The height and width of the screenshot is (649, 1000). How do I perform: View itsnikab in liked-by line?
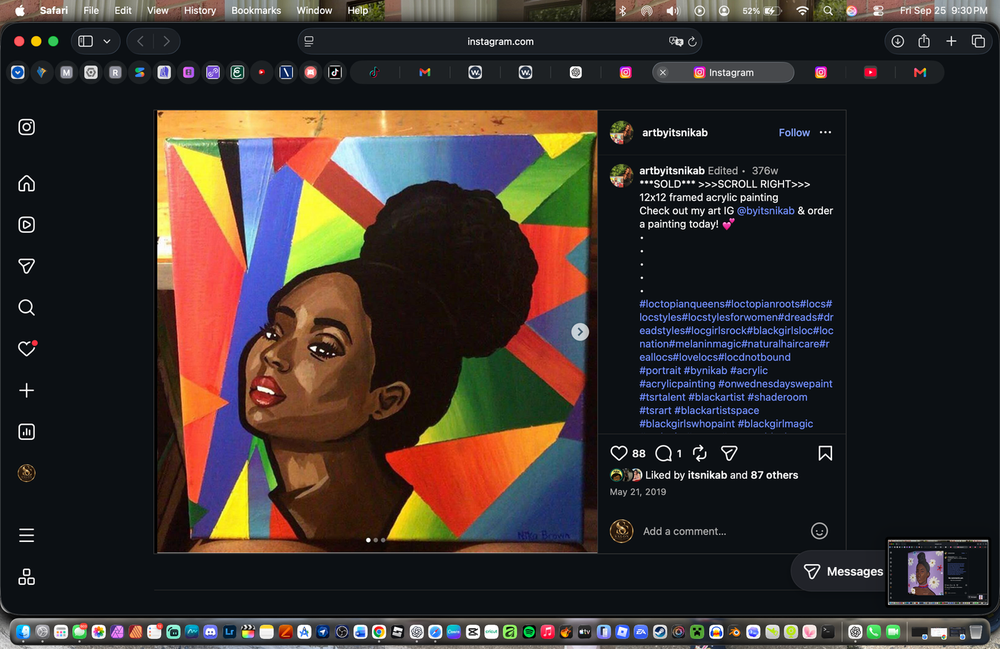pos(707,475)
